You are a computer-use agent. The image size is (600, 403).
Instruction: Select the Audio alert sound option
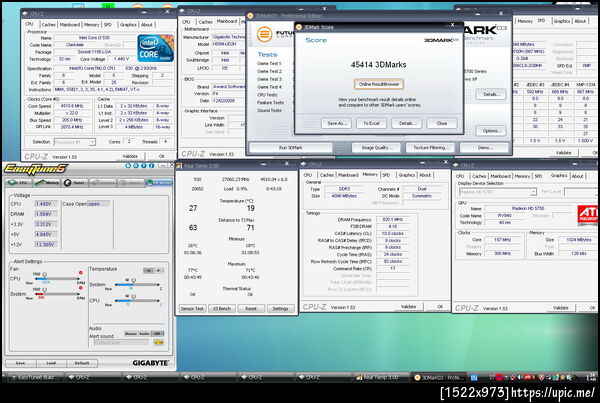click(x=144, y=333)
